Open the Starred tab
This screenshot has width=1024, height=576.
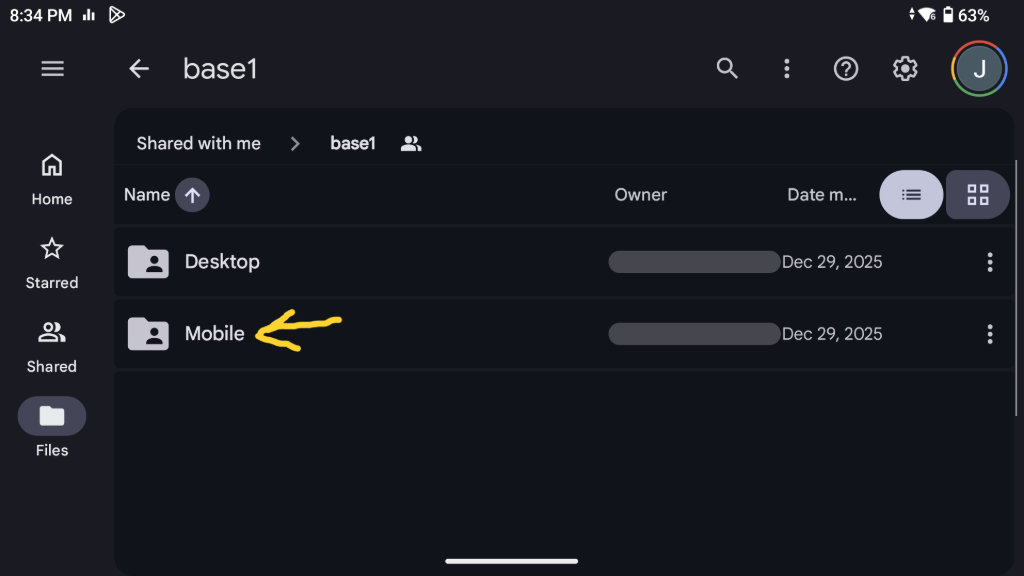52,262
